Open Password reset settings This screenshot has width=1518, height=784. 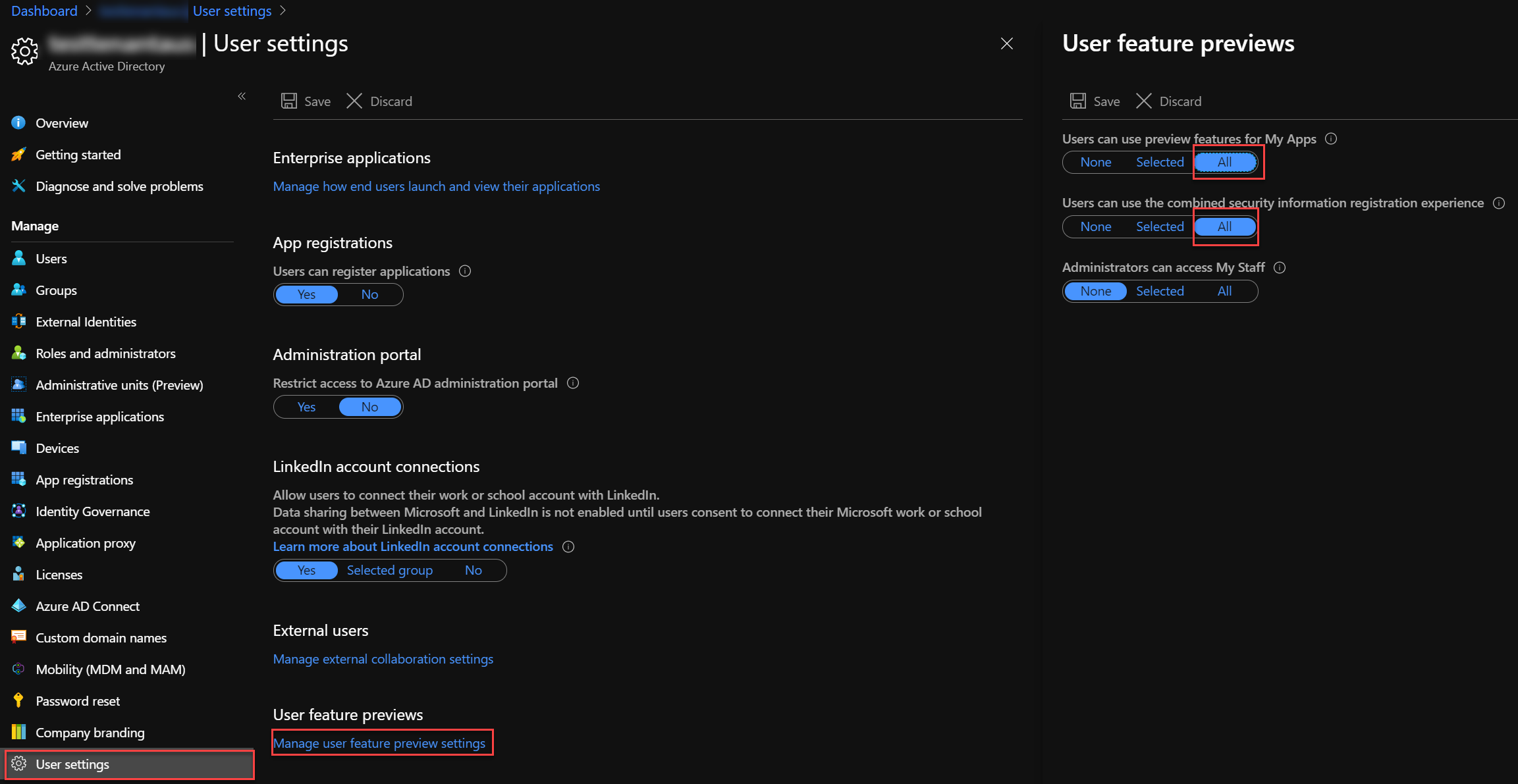point(78,700)
